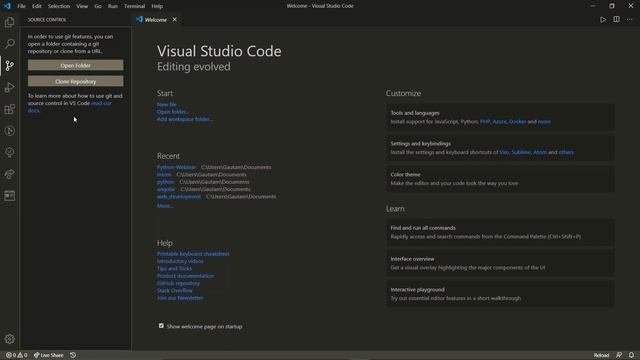Click the Azure link in Tools and languages

(x=499, y=122)
